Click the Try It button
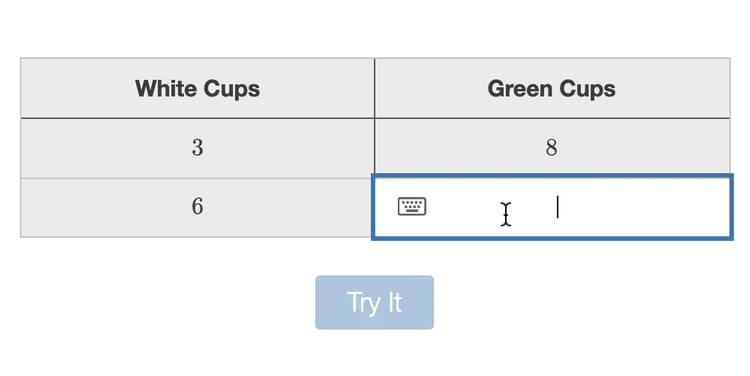The image size is (750, 376). pyautogui.click(x=375, y=302)
